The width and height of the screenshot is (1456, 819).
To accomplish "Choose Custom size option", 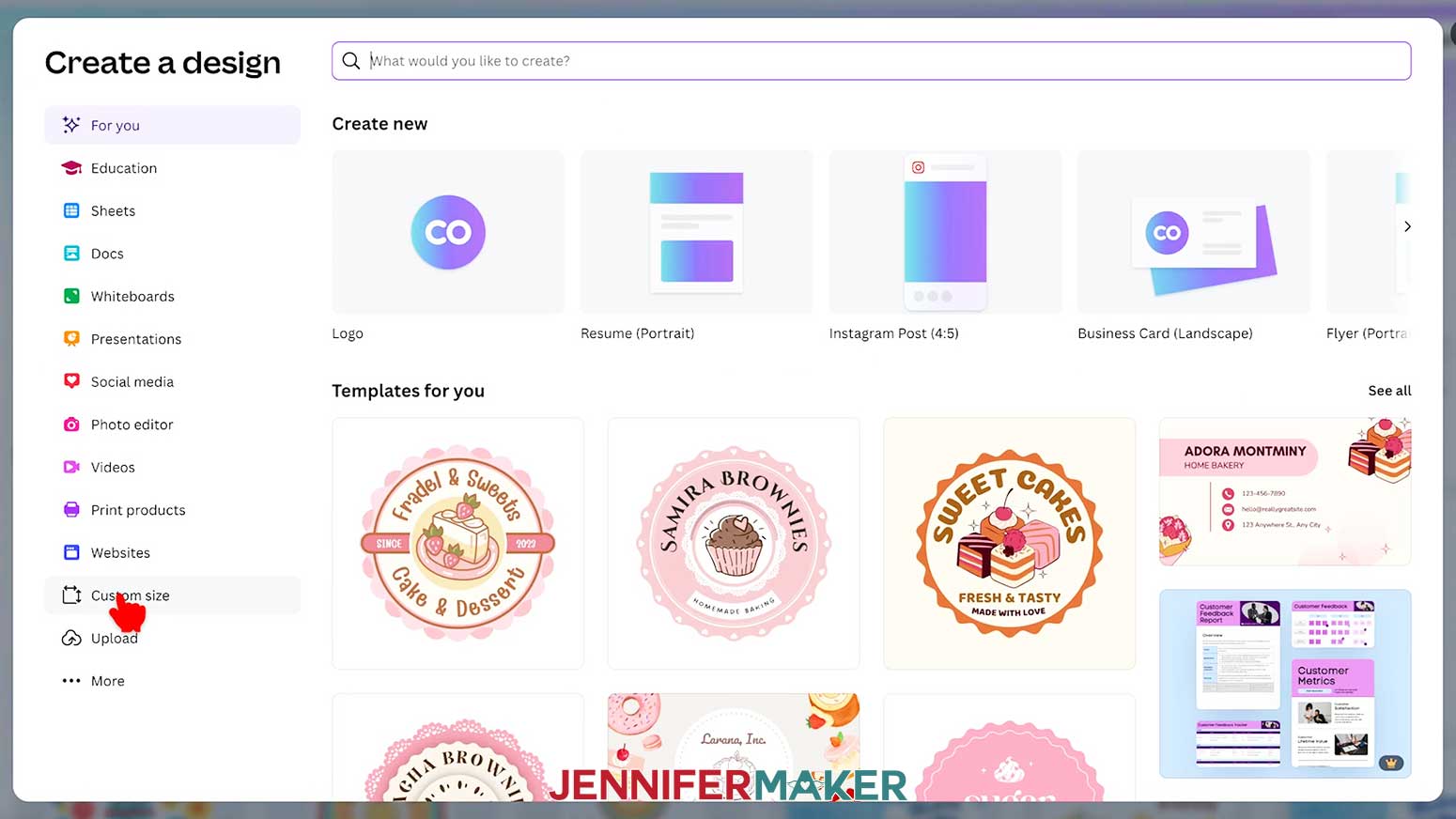I will click(x=172, y=595).
